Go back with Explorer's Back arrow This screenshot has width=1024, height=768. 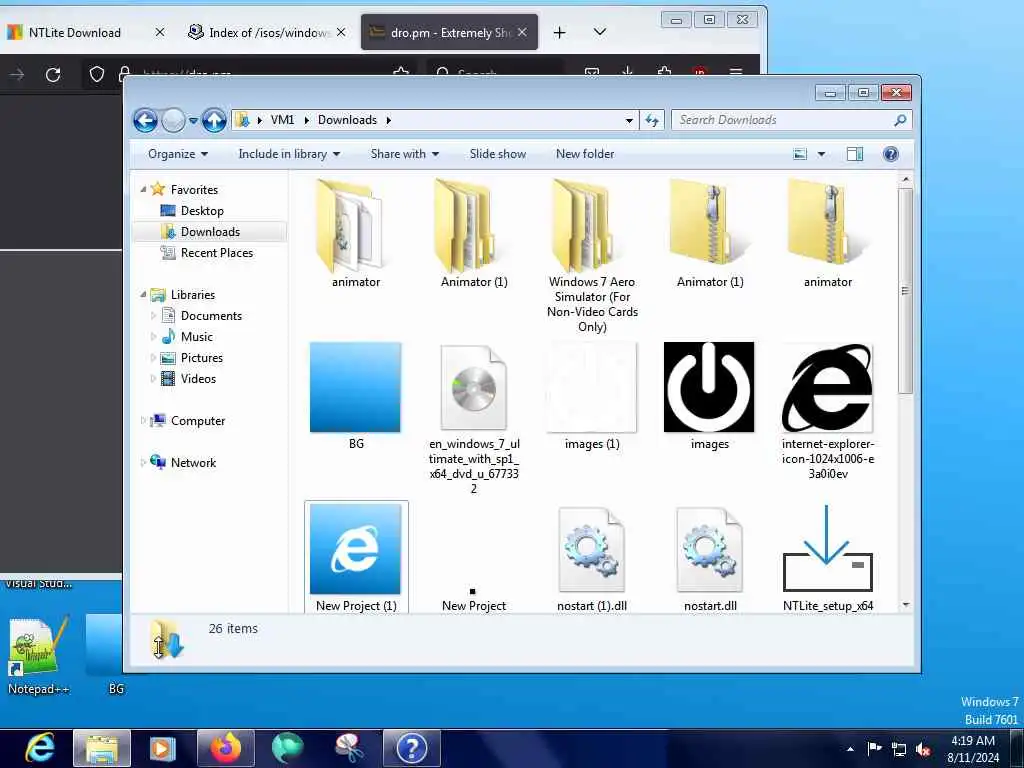click(x=146, y=120)
